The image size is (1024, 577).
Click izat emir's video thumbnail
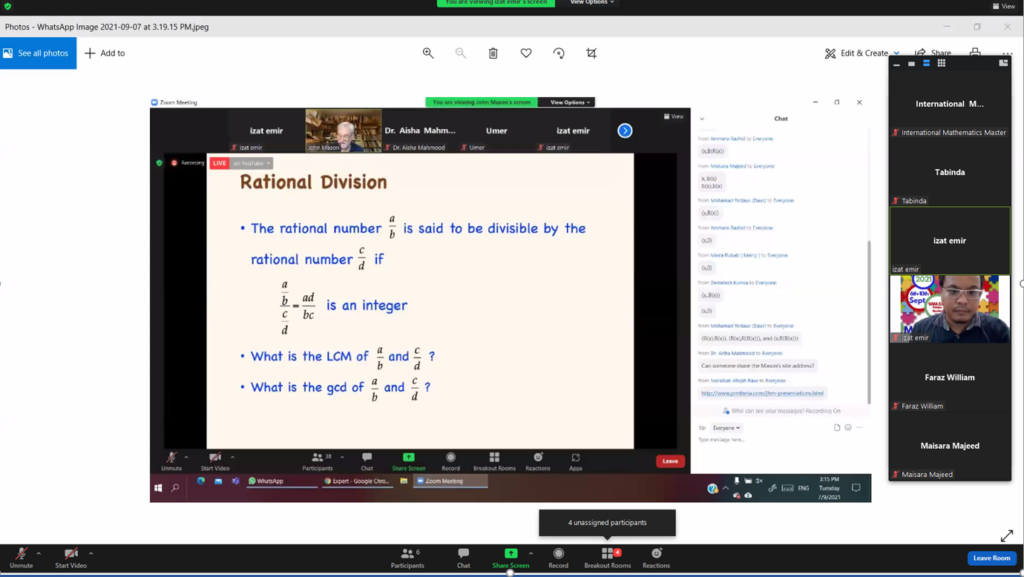pos(950,309)
